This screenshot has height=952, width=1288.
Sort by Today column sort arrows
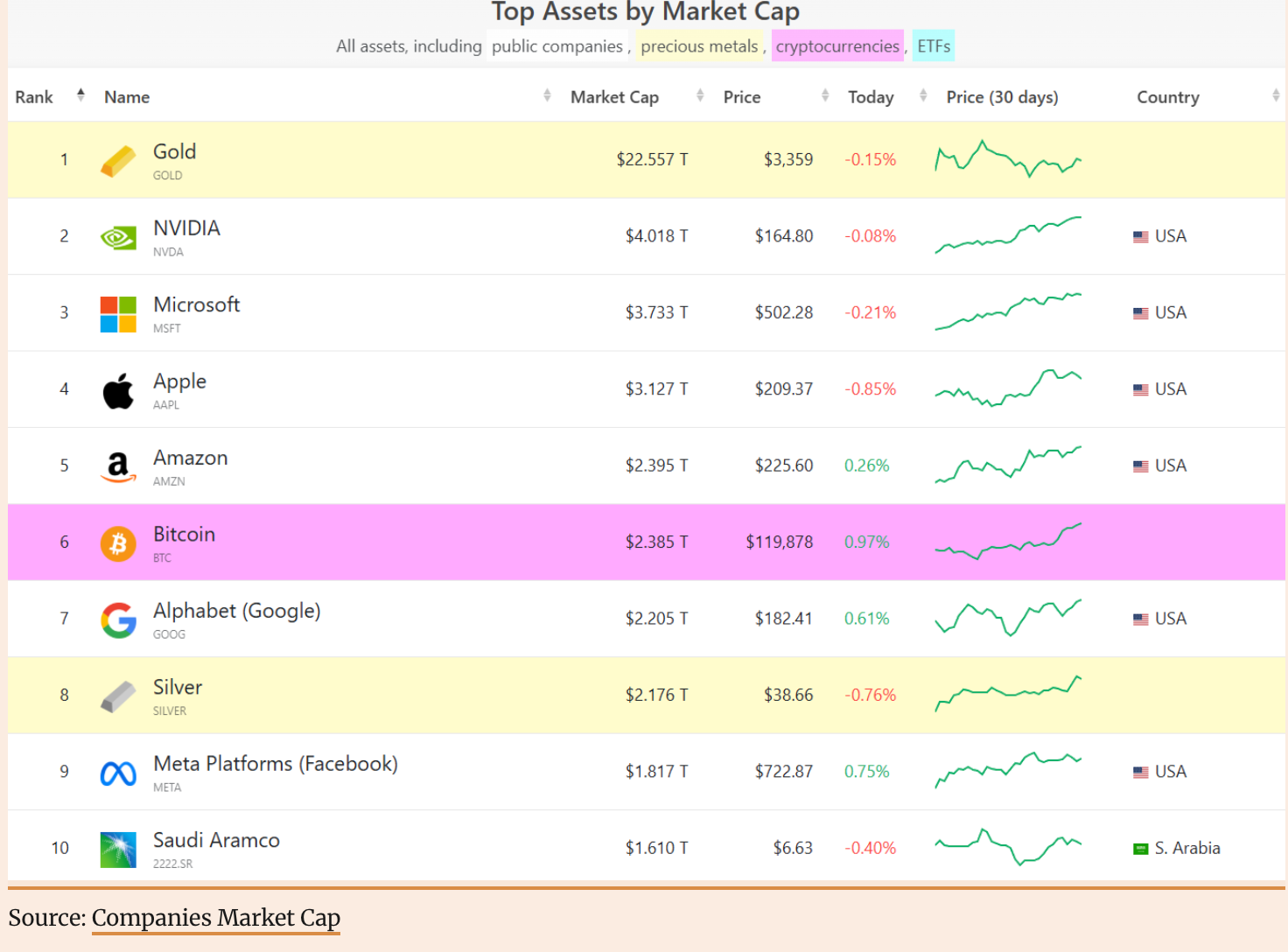tap(923, 95)
